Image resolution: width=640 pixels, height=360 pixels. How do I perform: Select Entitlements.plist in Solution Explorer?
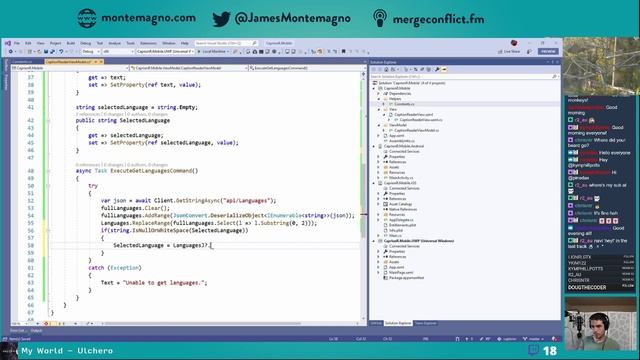[x=402, y=225]
